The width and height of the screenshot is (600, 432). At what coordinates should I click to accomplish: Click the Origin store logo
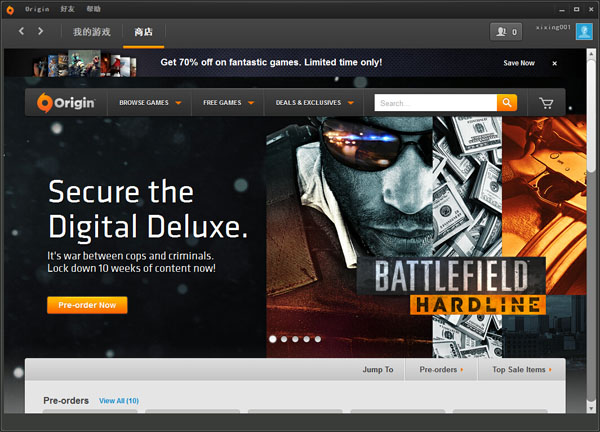tap(66, 103)
